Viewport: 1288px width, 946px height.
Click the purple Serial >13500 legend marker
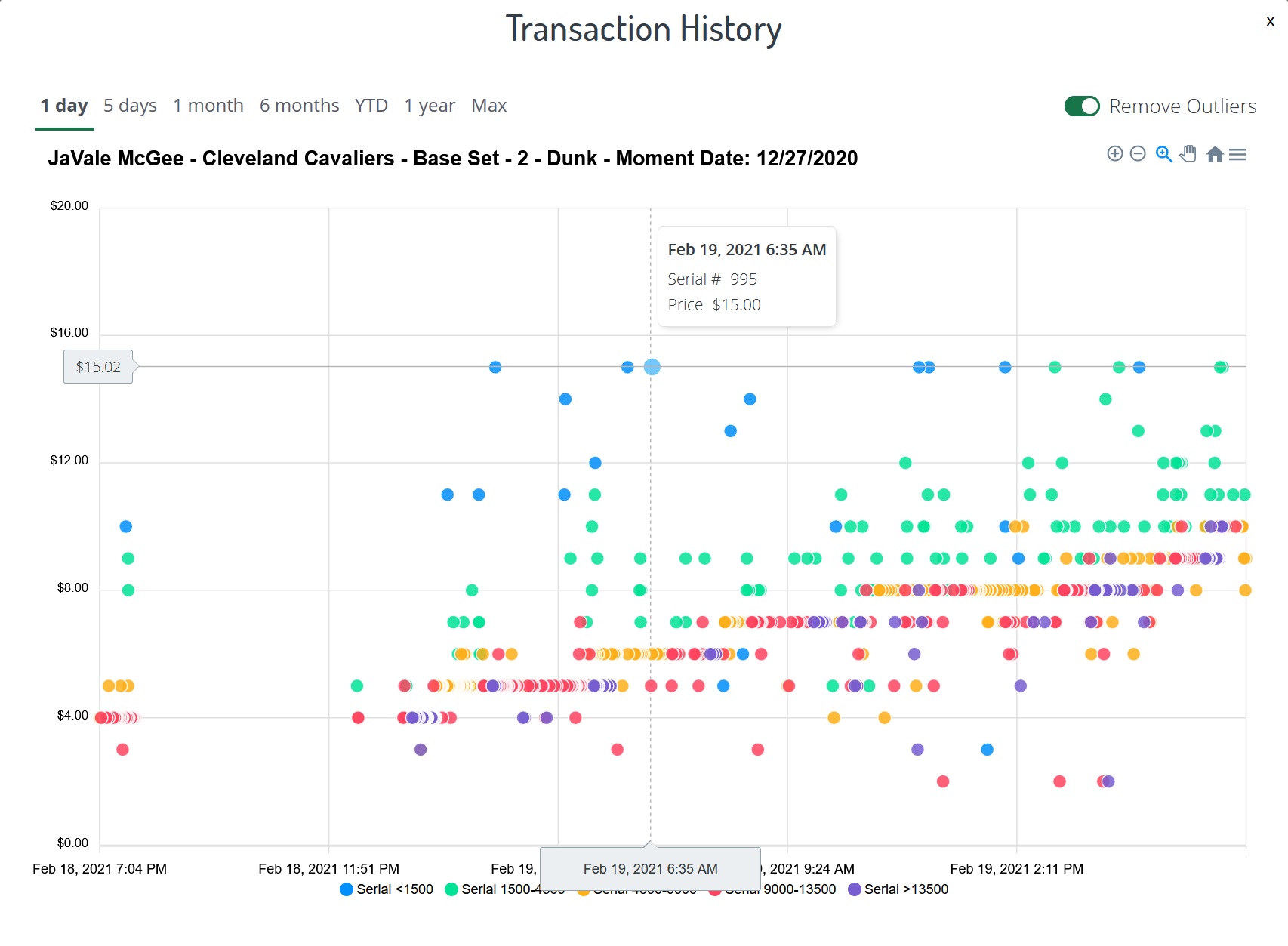pos(855,889)
